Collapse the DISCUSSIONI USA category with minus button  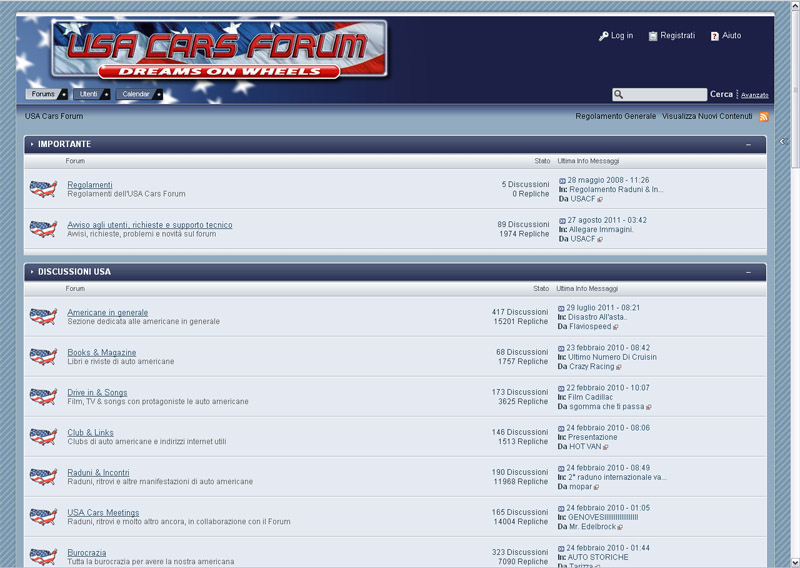click(748, 273)
